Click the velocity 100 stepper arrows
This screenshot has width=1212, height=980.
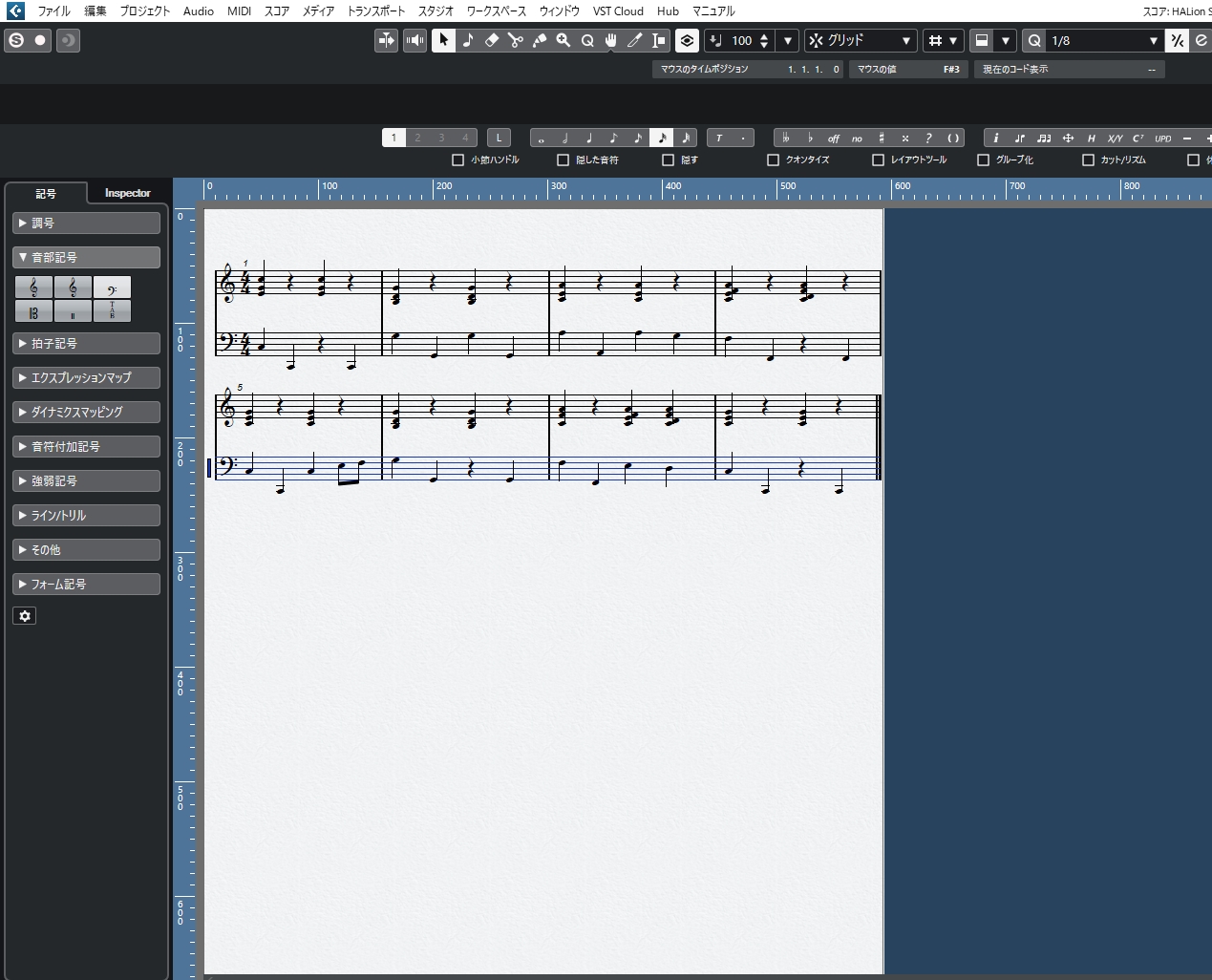click(x=764, y=40)
